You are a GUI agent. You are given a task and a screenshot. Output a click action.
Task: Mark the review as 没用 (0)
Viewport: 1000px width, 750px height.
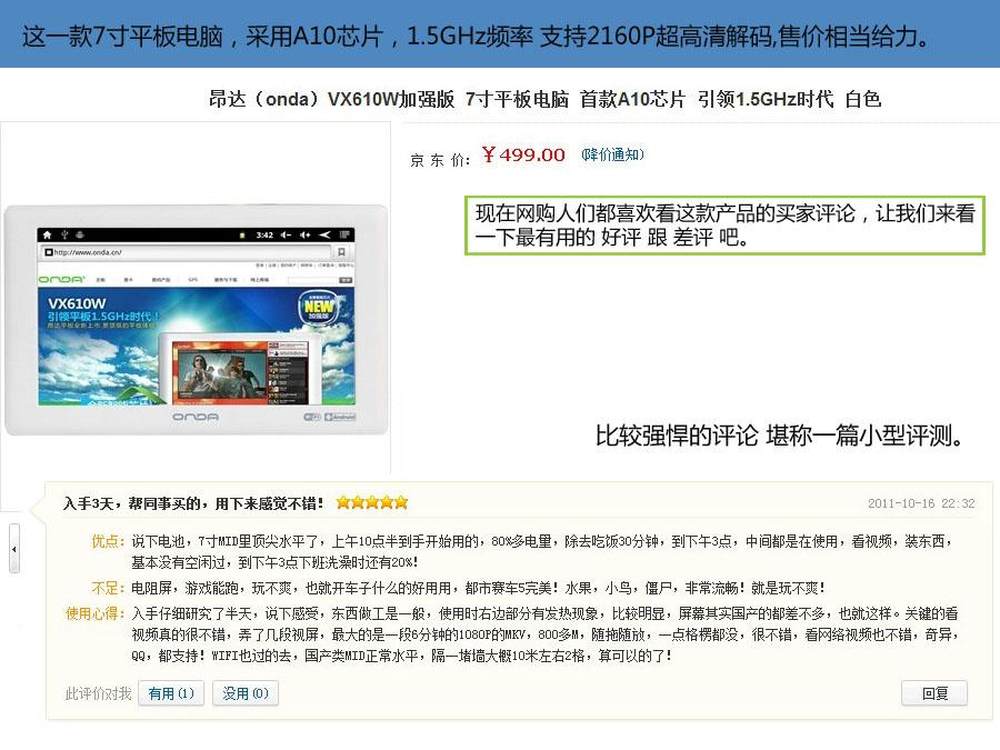[246, 693]
